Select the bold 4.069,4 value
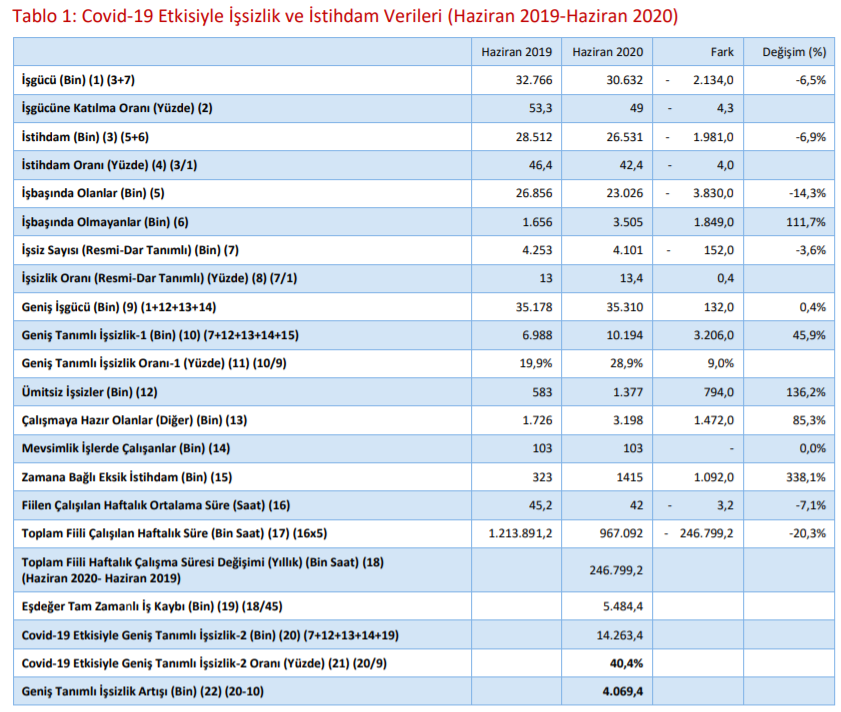 [x=623, y=691]
